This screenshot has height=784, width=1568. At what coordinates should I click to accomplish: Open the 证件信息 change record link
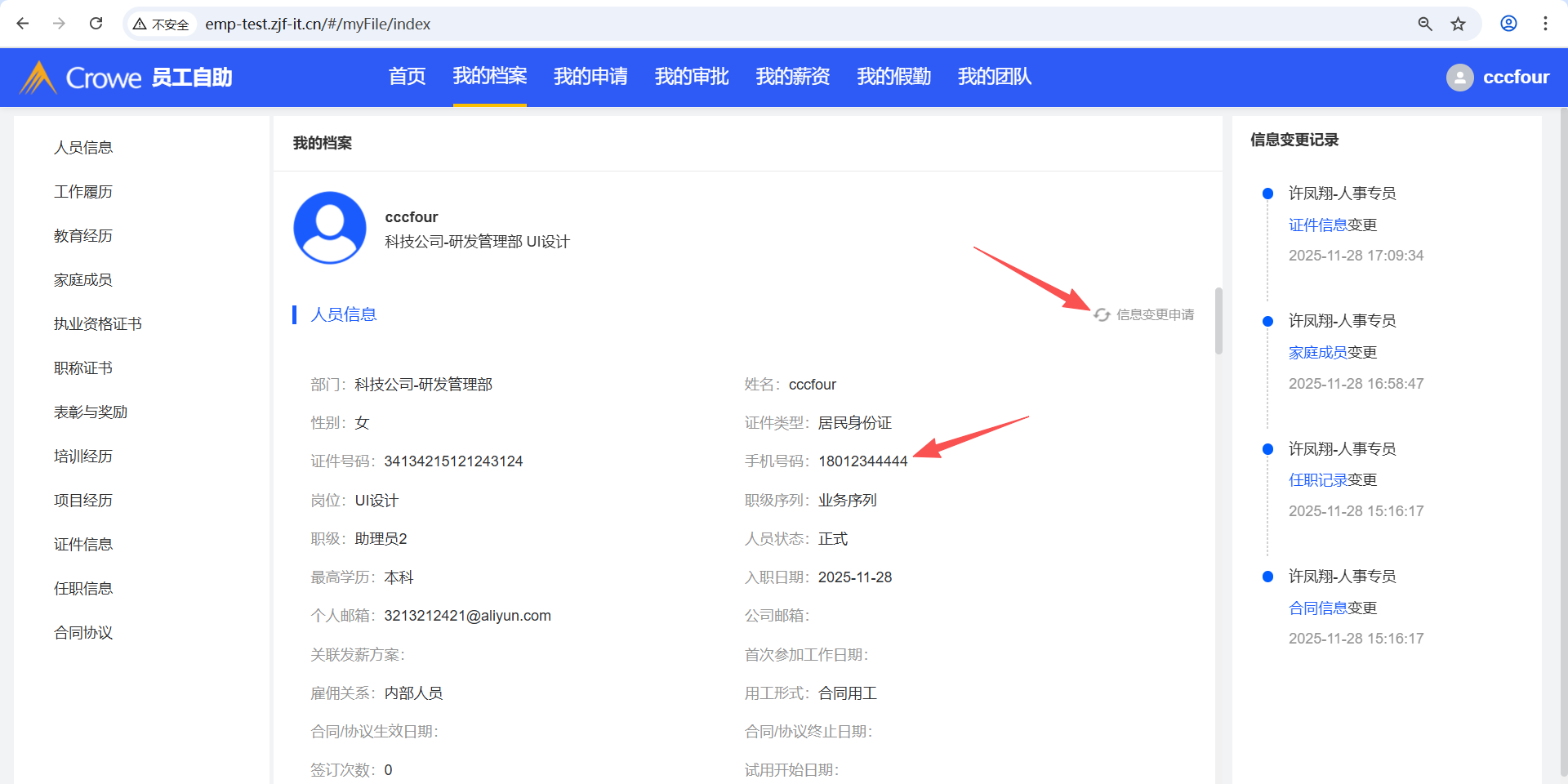(x=1317, y=225)
